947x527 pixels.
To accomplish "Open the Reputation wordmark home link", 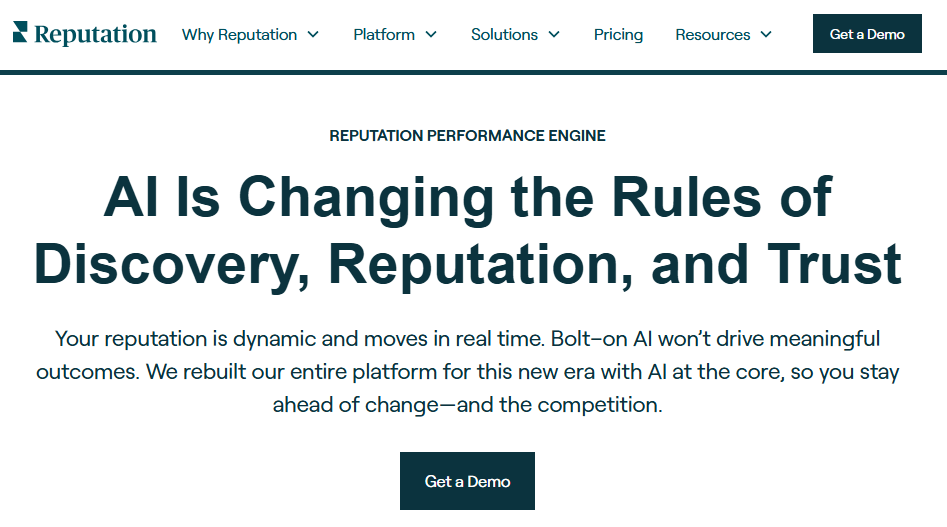I will tap(95, 34).
